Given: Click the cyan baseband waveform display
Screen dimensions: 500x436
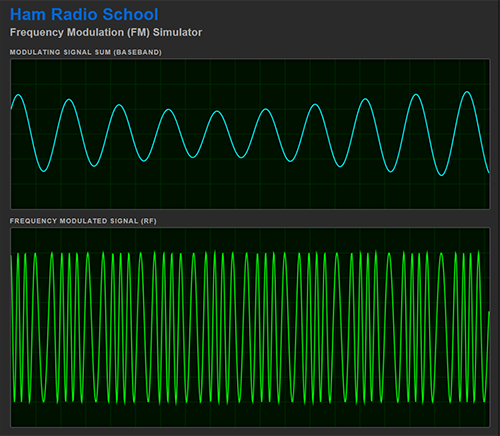Looking at the screenshot, I should click(250, 134).
